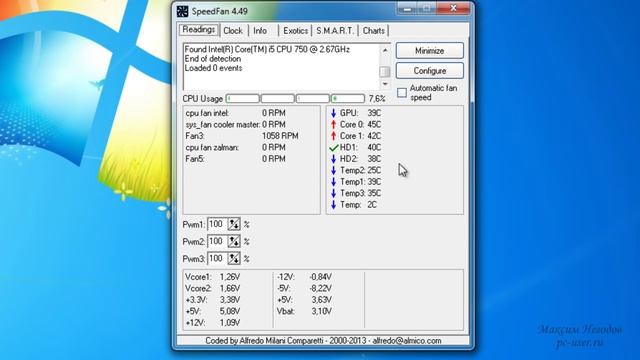Click the blue arrow beside Temp3 35C

(333, 193)
